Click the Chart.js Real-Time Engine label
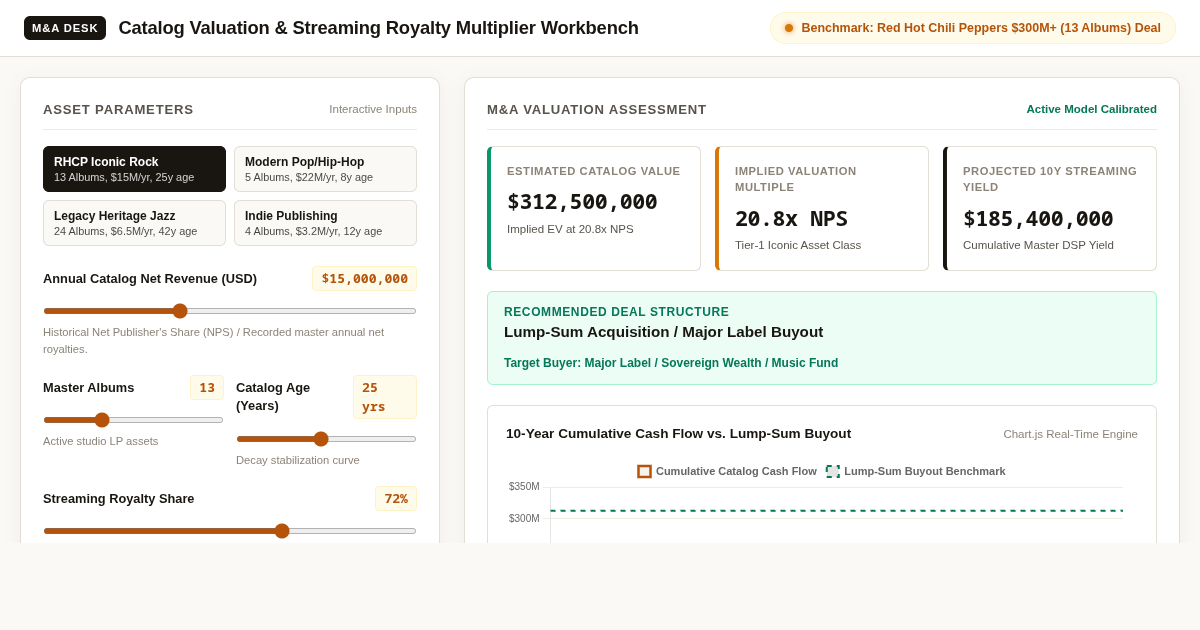Image resolution: width=1200 pixels, height=630 pixels. [1070, 434]
